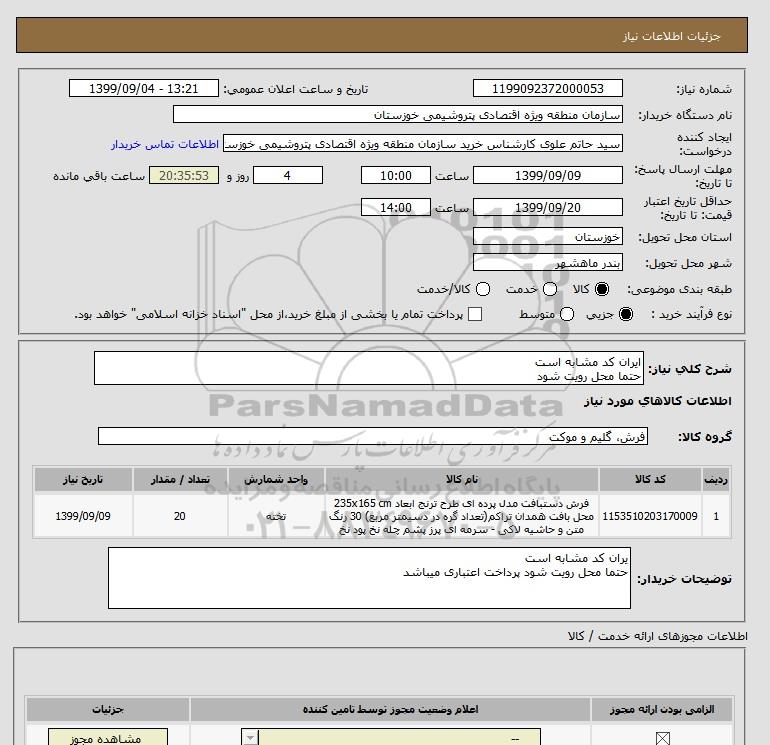
Task: Click the unit cell تخته
Action: 276,516
